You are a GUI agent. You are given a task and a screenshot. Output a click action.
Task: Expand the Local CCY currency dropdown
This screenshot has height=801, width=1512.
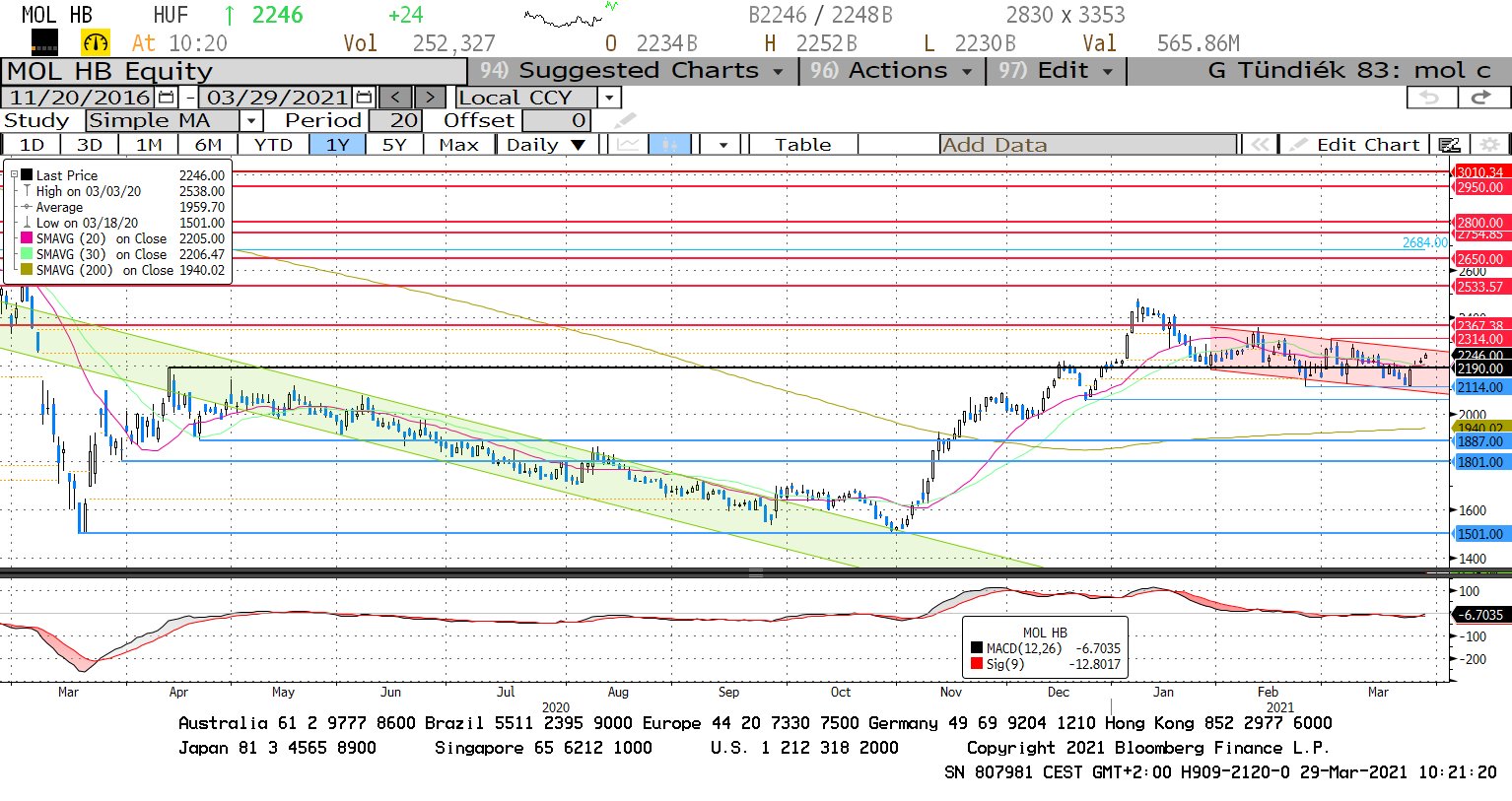click(x=609, y=98)
